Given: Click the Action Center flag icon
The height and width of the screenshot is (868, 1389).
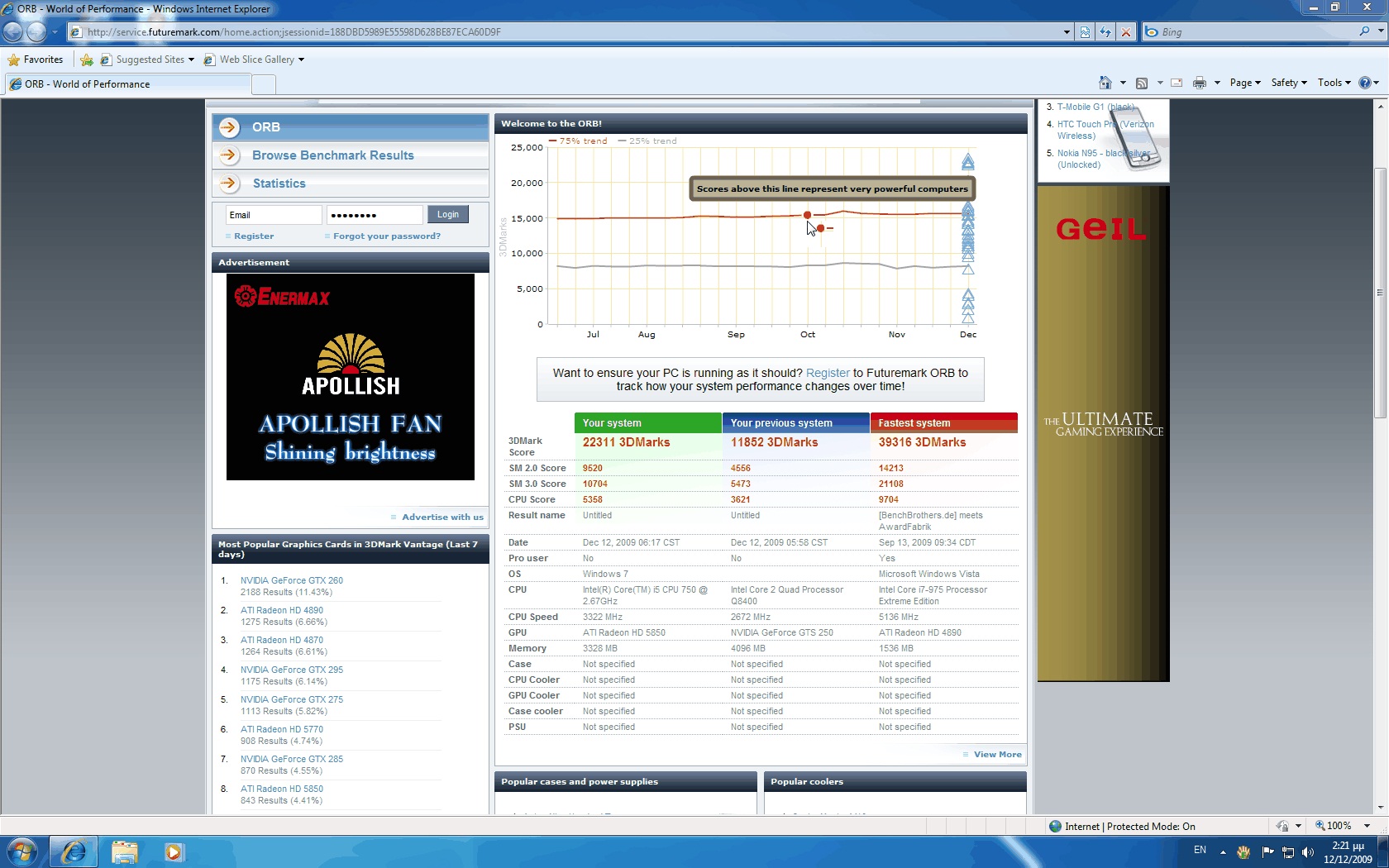Looking at the screenshot, I should point(1267,851).
